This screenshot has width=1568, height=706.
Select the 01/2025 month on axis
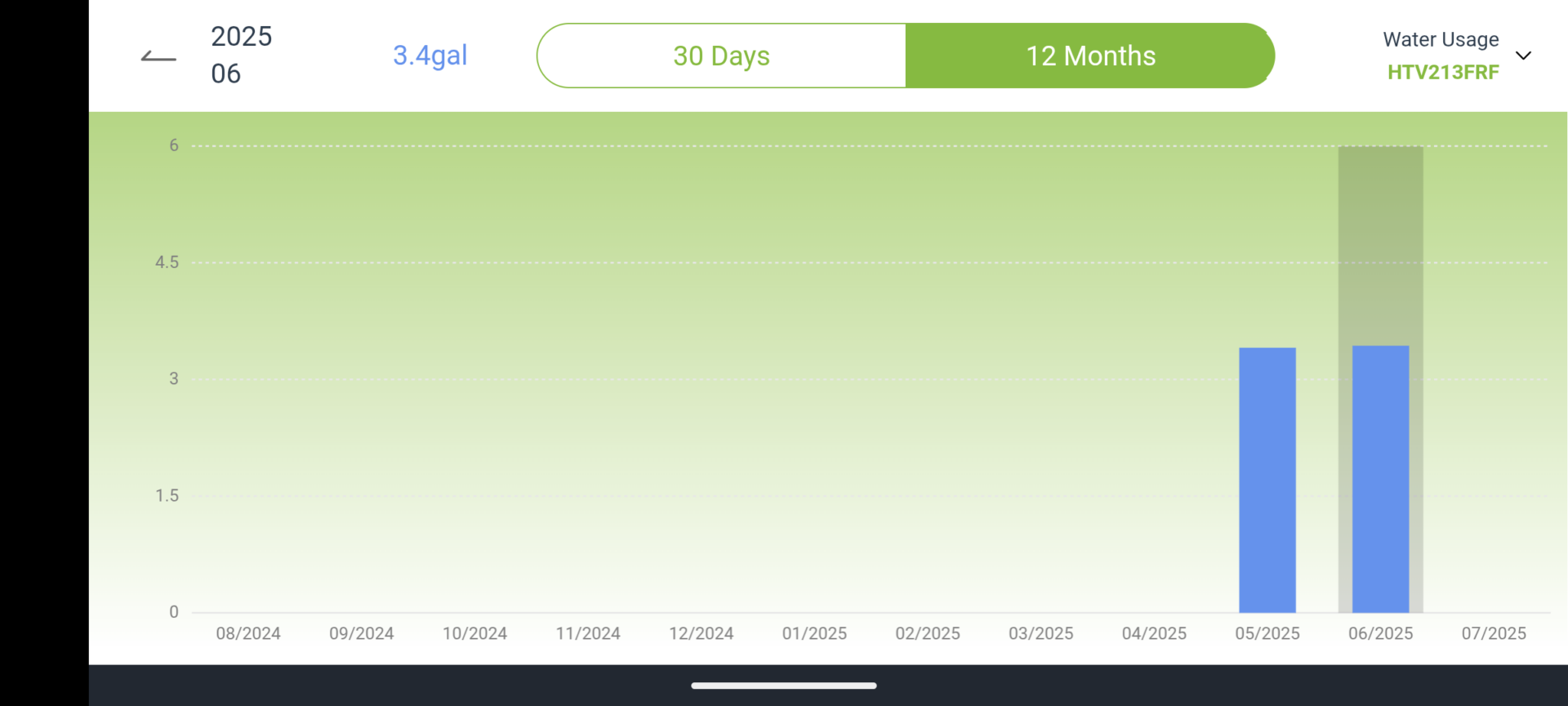(814, 633)
